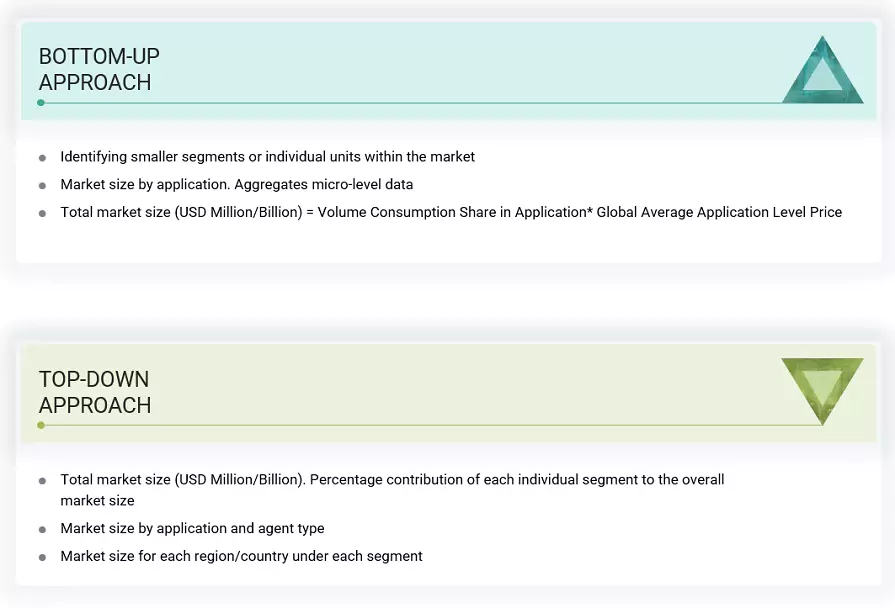Image resolution: width=895 pixels, height=608 pixels.
Task: Toggle the BOTTOM-UP APPROACH header panel
Action: click(447, 70)
